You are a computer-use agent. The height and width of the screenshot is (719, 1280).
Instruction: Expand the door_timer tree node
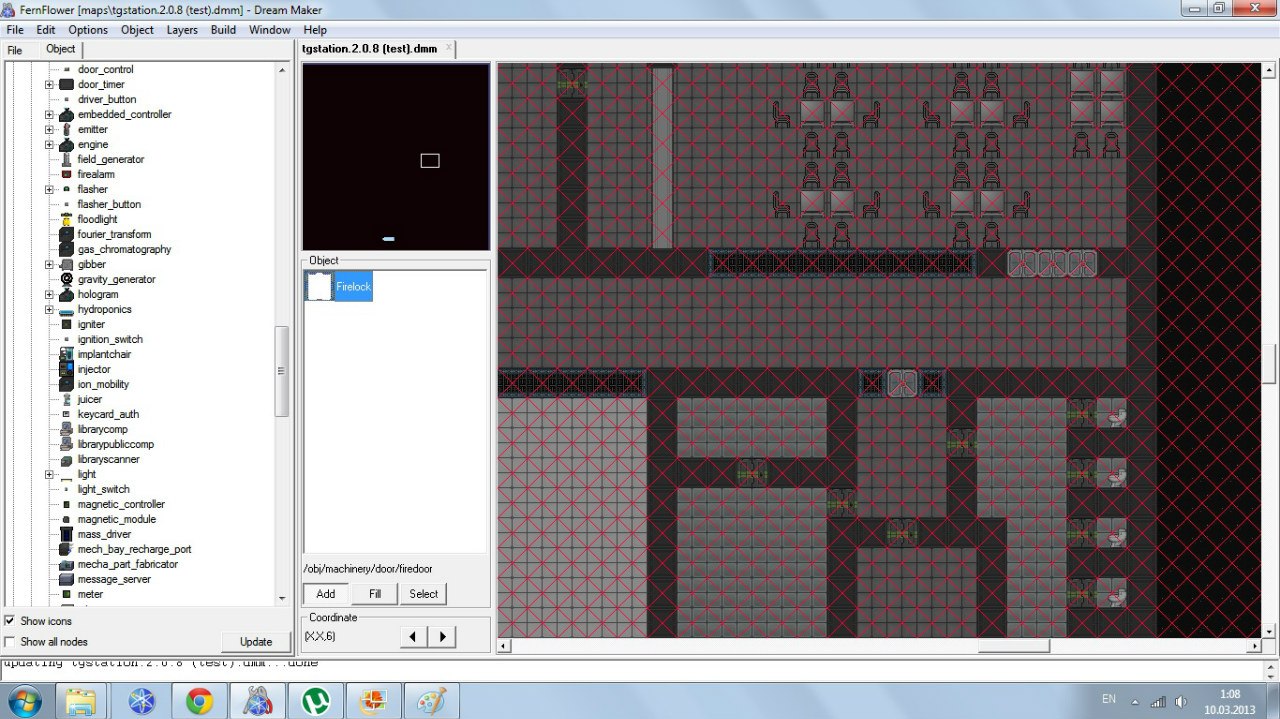(49, 85)
